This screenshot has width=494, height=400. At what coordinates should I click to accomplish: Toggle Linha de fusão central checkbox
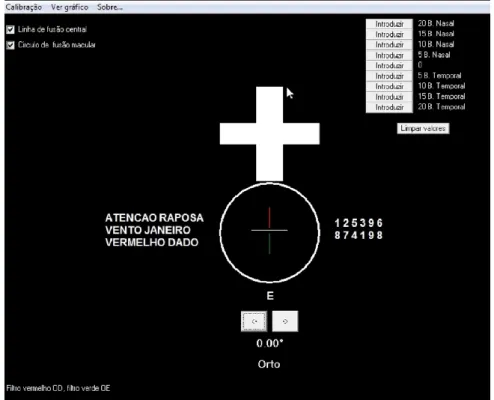[10, 30]
